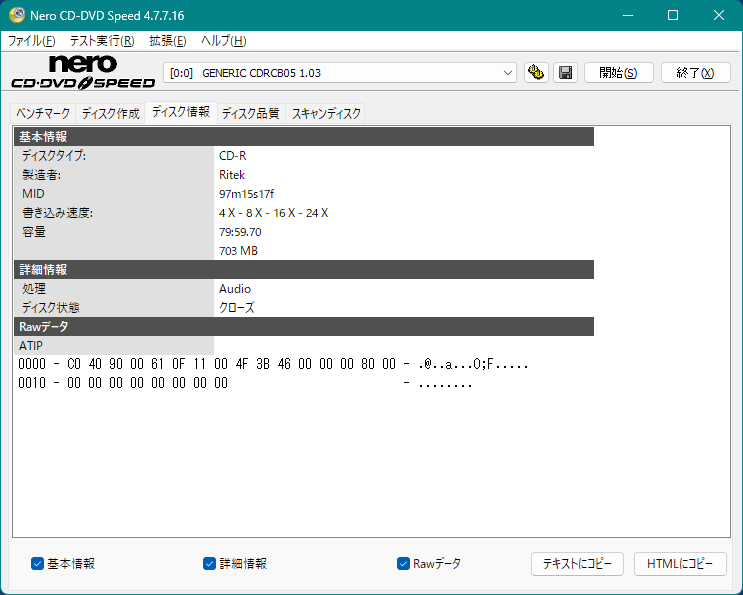Open the 拡張(E) menu
743x595 pixels.
click(168, 41)
